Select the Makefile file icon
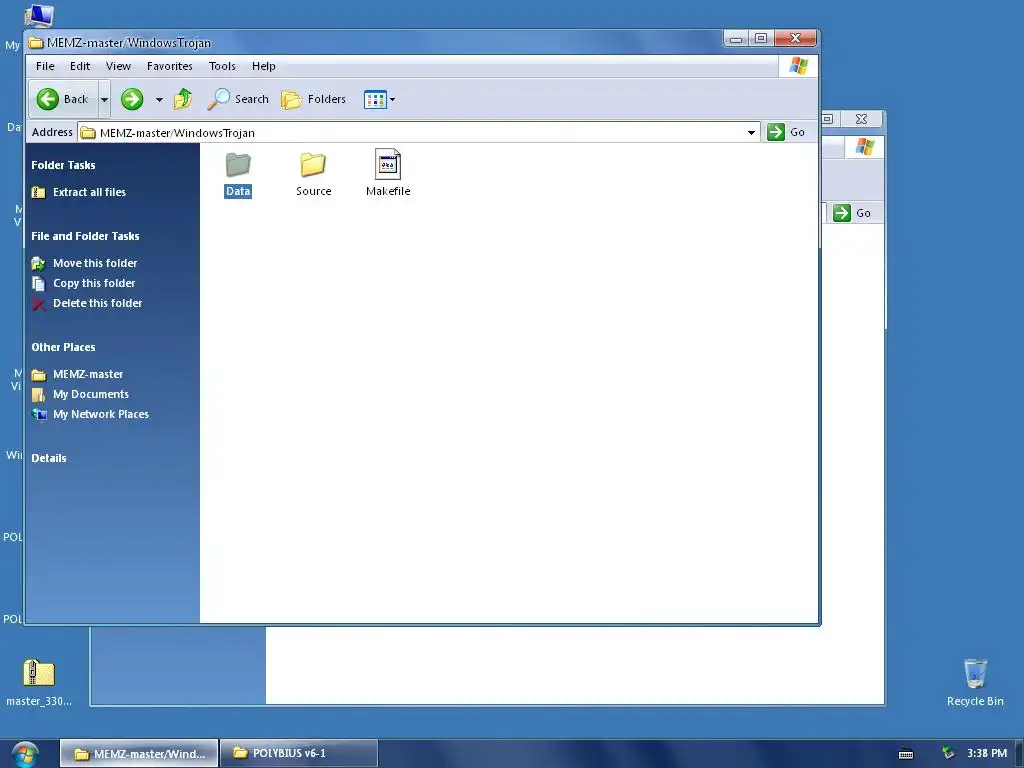Viewport: 1024px width, 768px height. click(x=388, y=164)
